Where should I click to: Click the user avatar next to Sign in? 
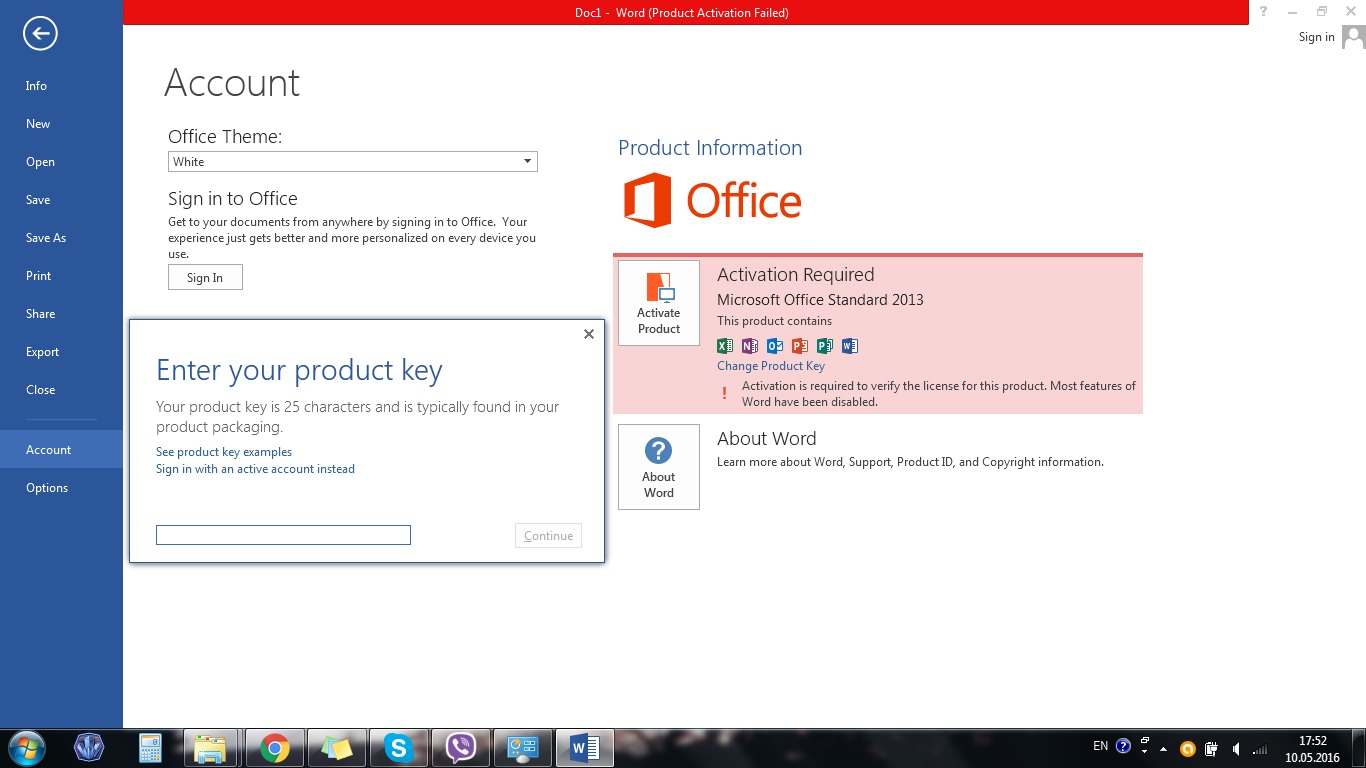pyautogui.click(x=1353, y=37)
